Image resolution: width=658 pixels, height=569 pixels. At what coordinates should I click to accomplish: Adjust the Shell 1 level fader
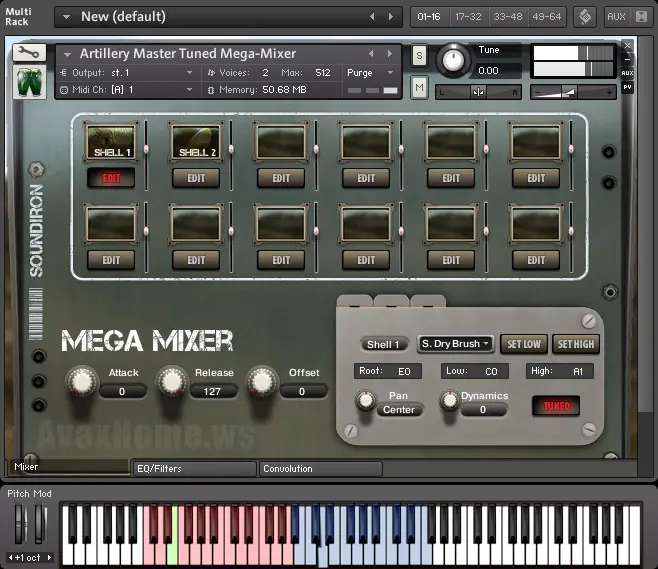pos(146,149)
